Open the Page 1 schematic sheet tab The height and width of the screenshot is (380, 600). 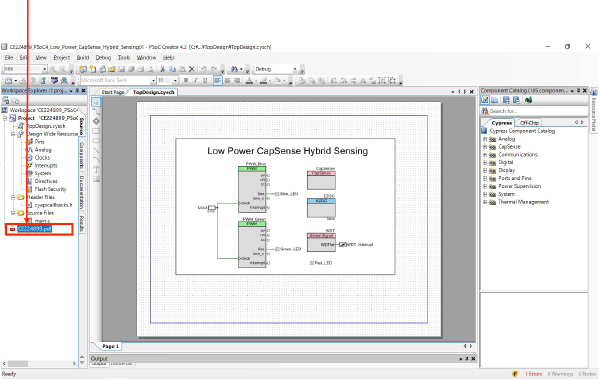tap(110, 346)
